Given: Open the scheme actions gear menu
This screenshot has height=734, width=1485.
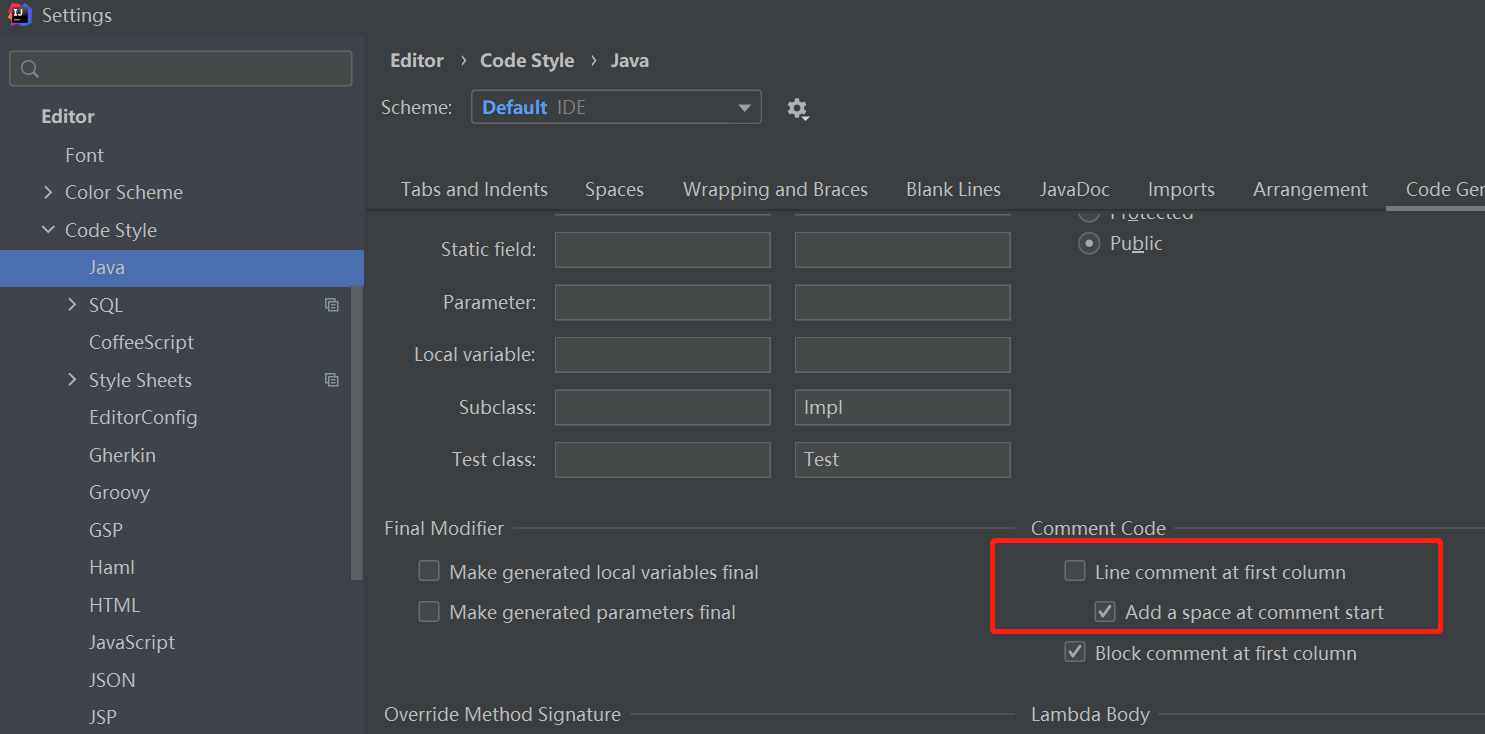Looking at the screenshot, I should [x=797, y=108].
